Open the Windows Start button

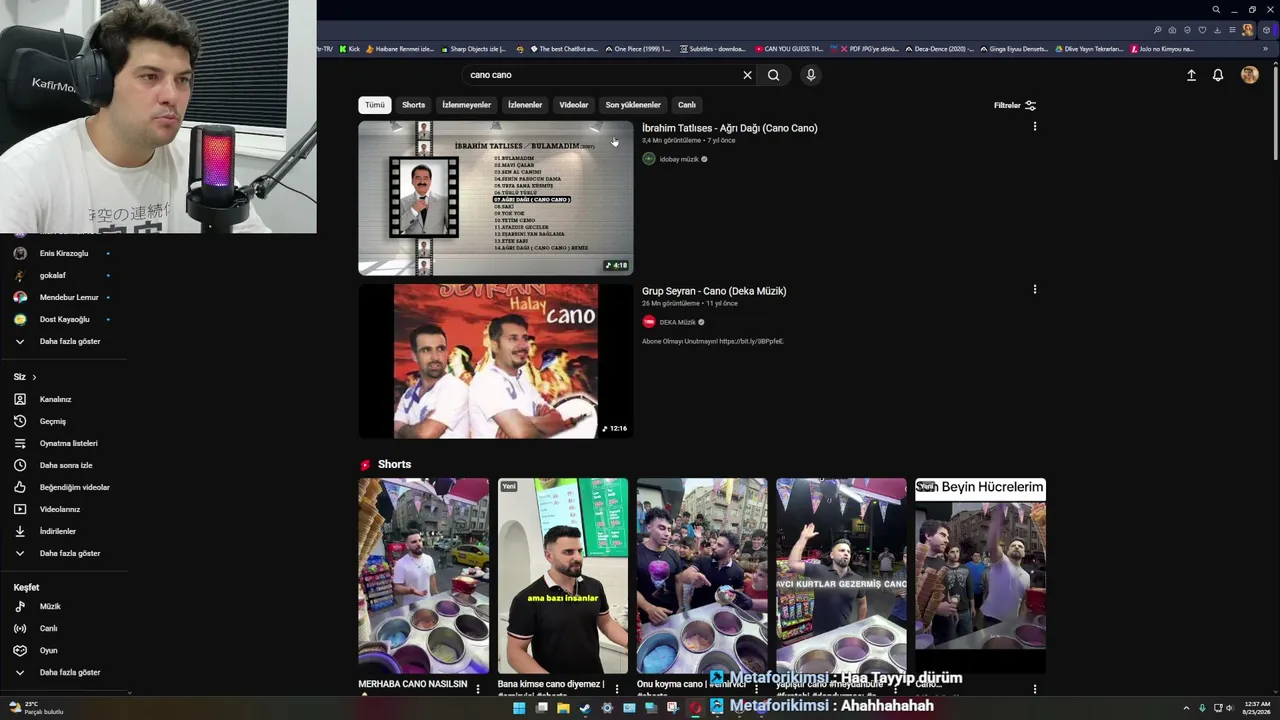pos(519,708)
